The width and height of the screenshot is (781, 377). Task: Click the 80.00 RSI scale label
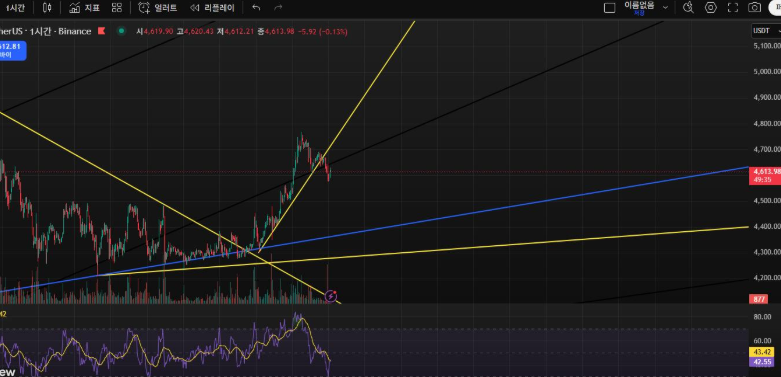tap(763, 317)
